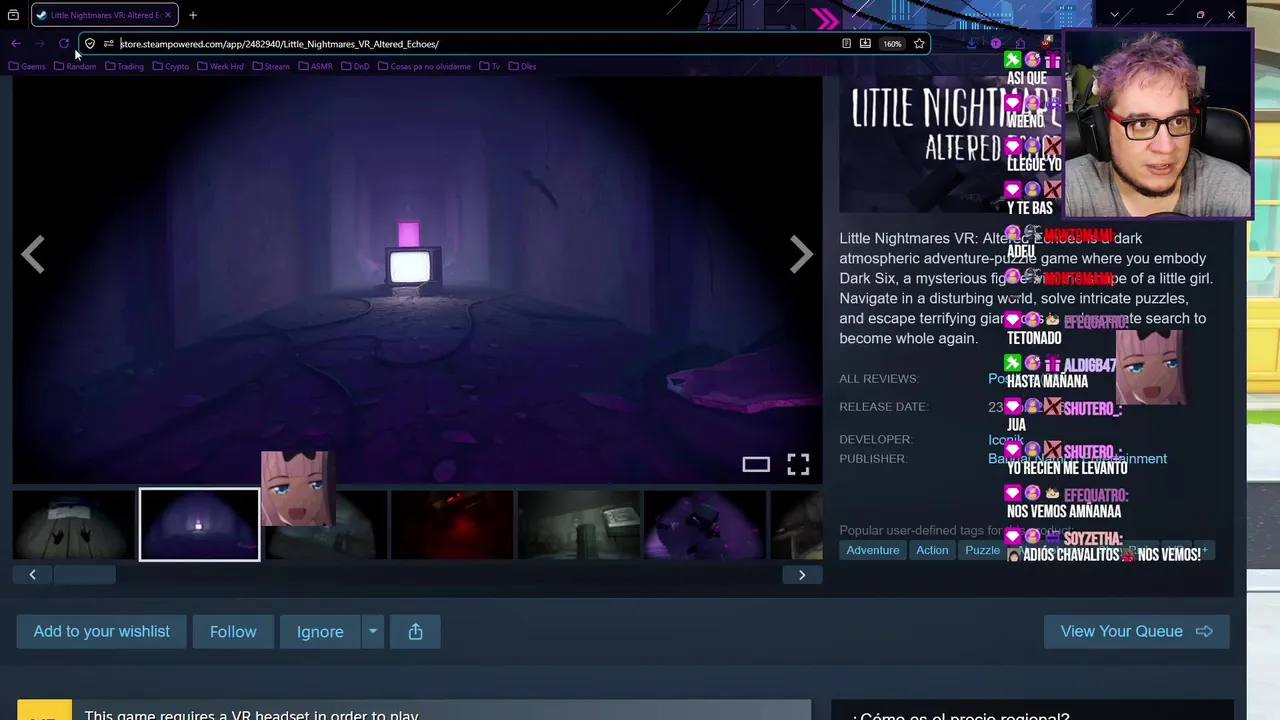This screenshot has width=1280, height=720.
Task: Open the Cosas pa no olvidarme folder
Action: [425, 66]
